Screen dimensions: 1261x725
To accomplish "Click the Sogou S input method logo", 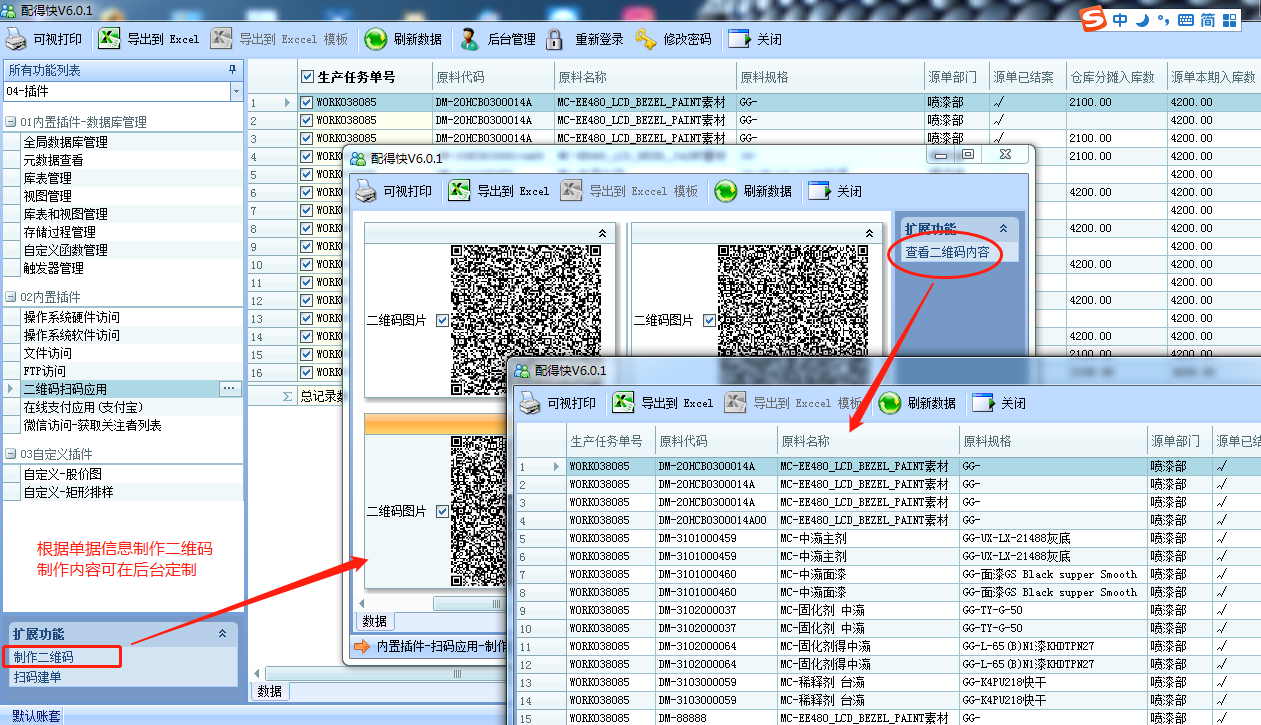I will coord(1095,18).
